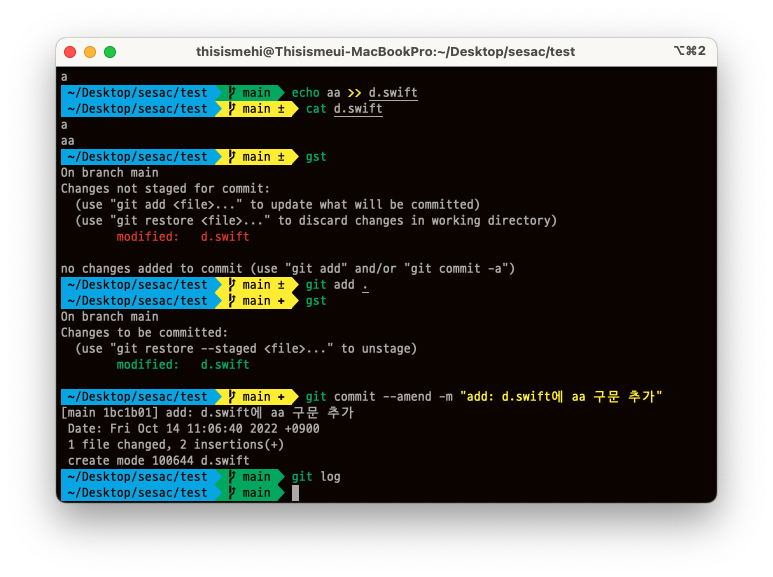Click the 'git add <file>...' hint line
Viewport: 773px width, 577px height.
pos(278,205)
